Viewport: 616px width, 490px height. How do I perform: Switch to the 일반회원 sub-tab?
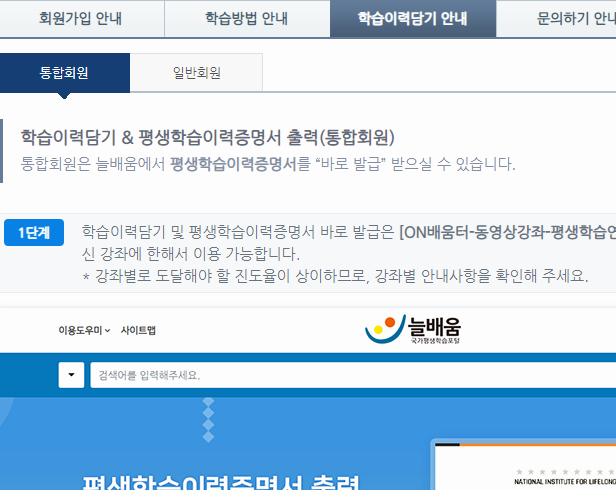pyautogui.click(x=196, y=73)
